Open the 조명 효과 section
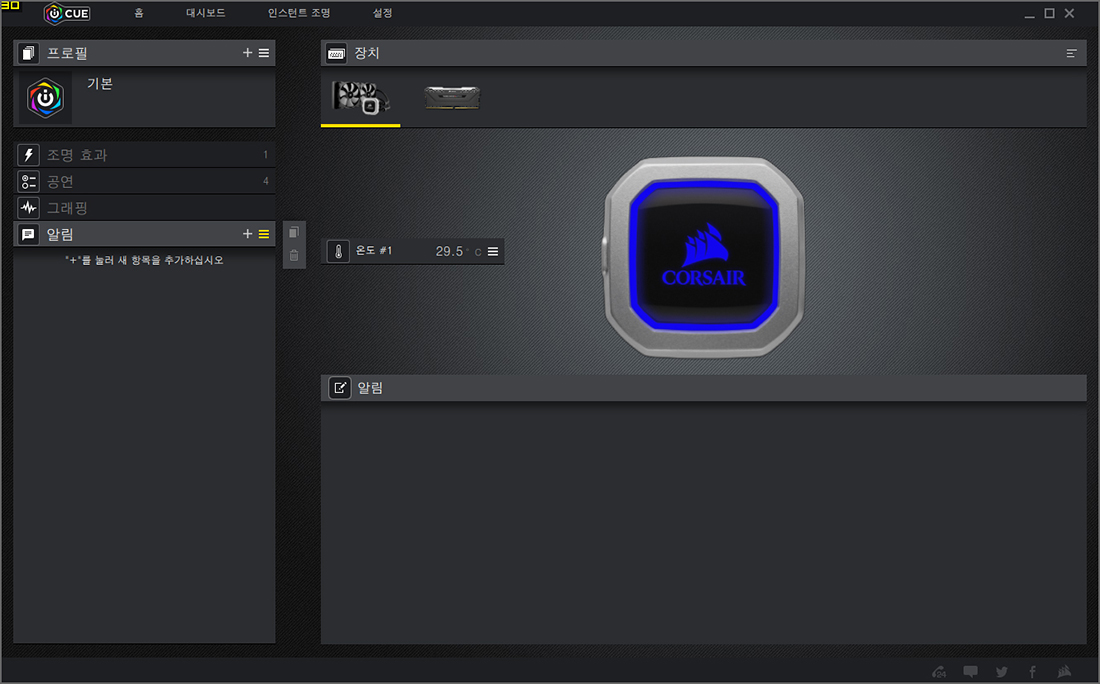The width and height of the screenshot is (1100, 684). tap(145, 155)
